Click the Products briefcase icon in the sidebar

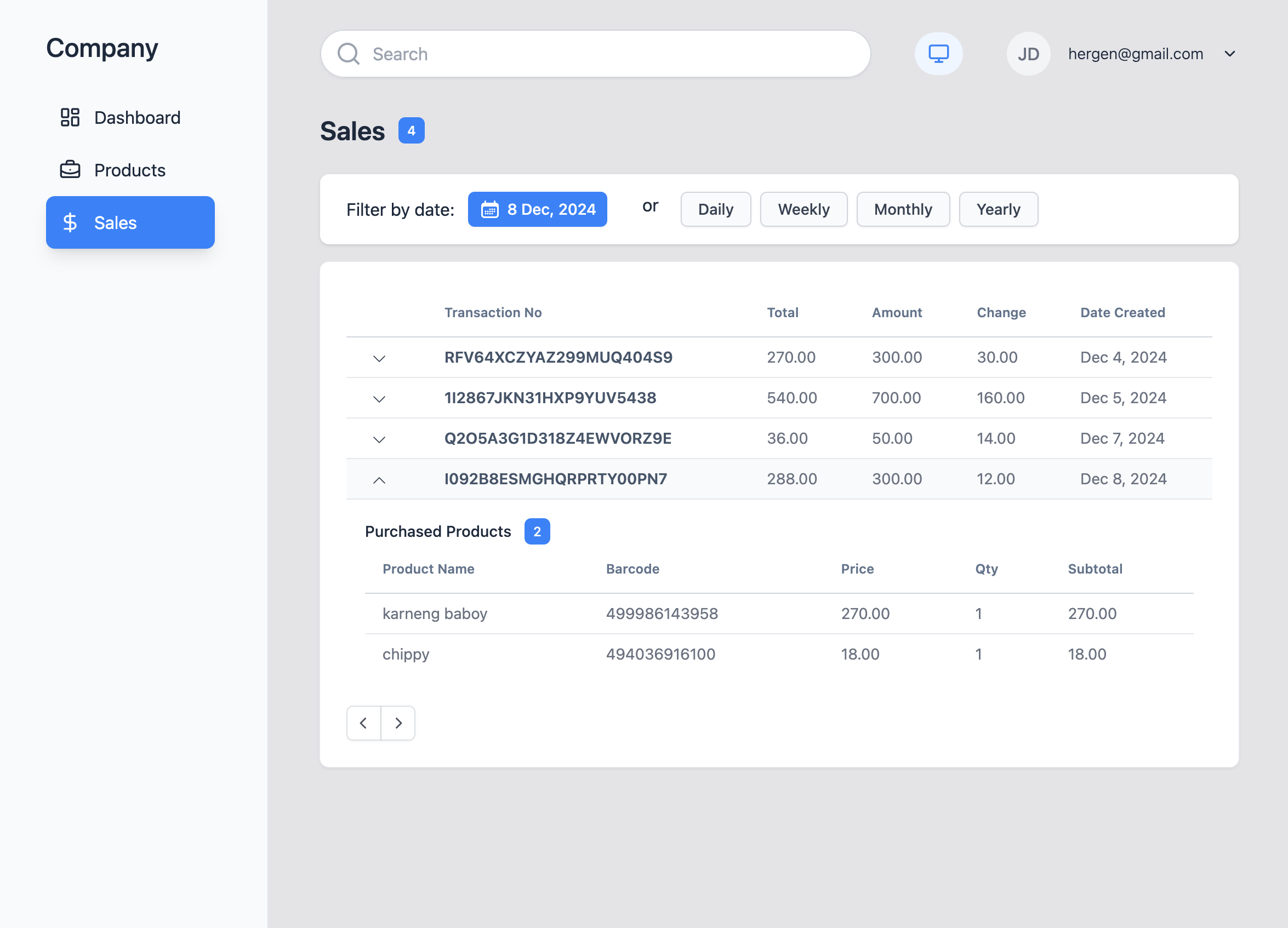click(70, 170)
